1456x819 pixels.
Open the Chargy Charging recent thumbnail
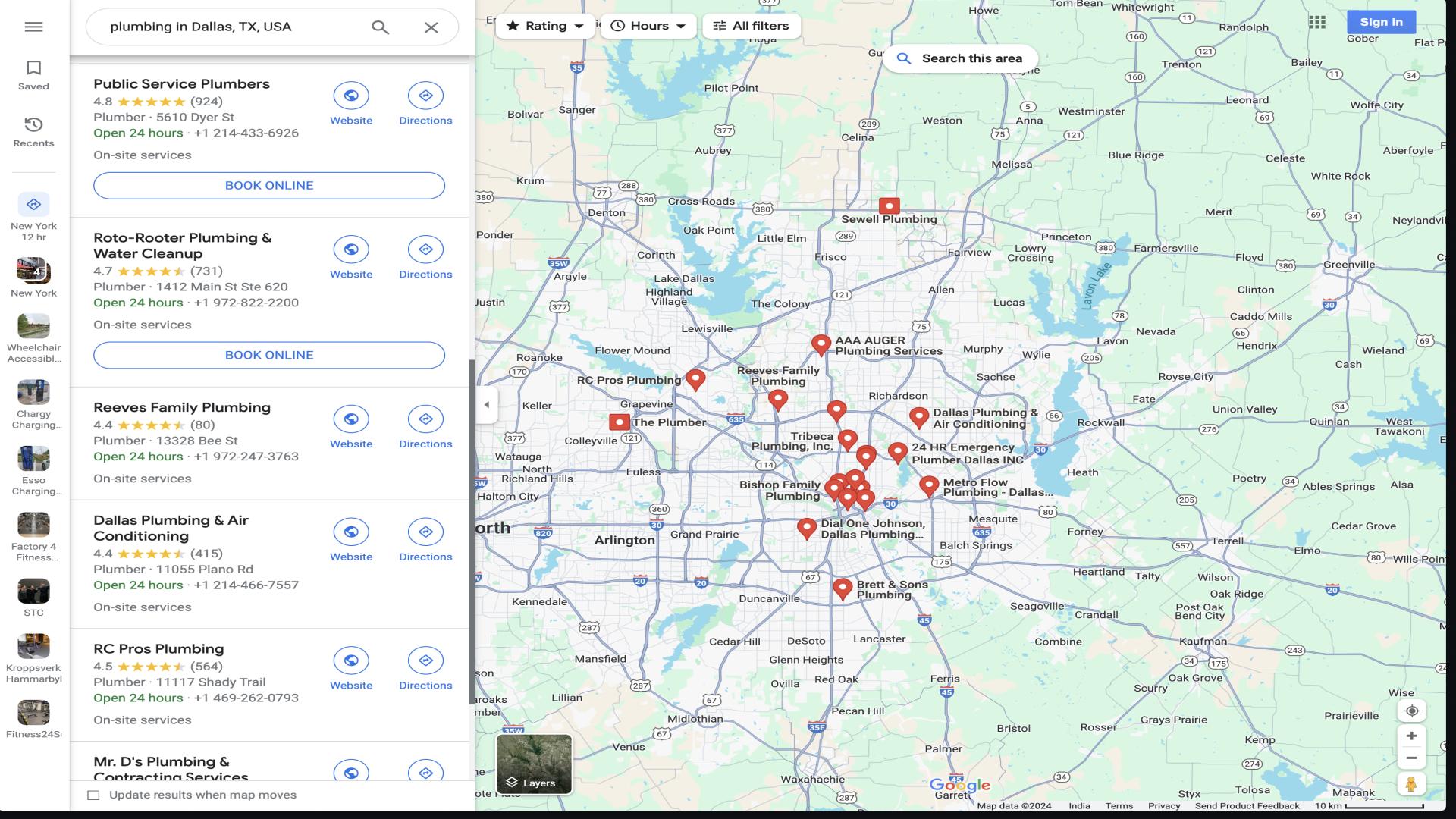(33, 404)
